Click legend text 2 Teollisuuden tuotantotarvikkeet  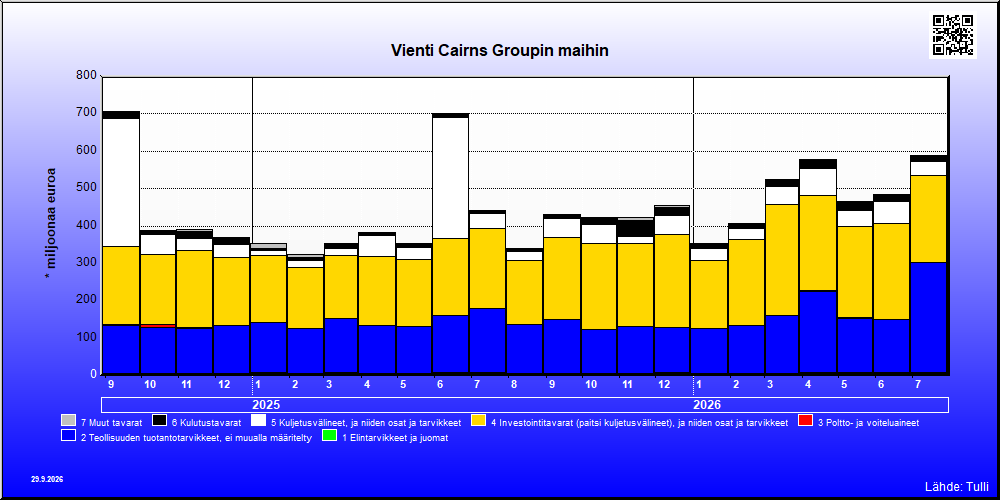(196, 438)
